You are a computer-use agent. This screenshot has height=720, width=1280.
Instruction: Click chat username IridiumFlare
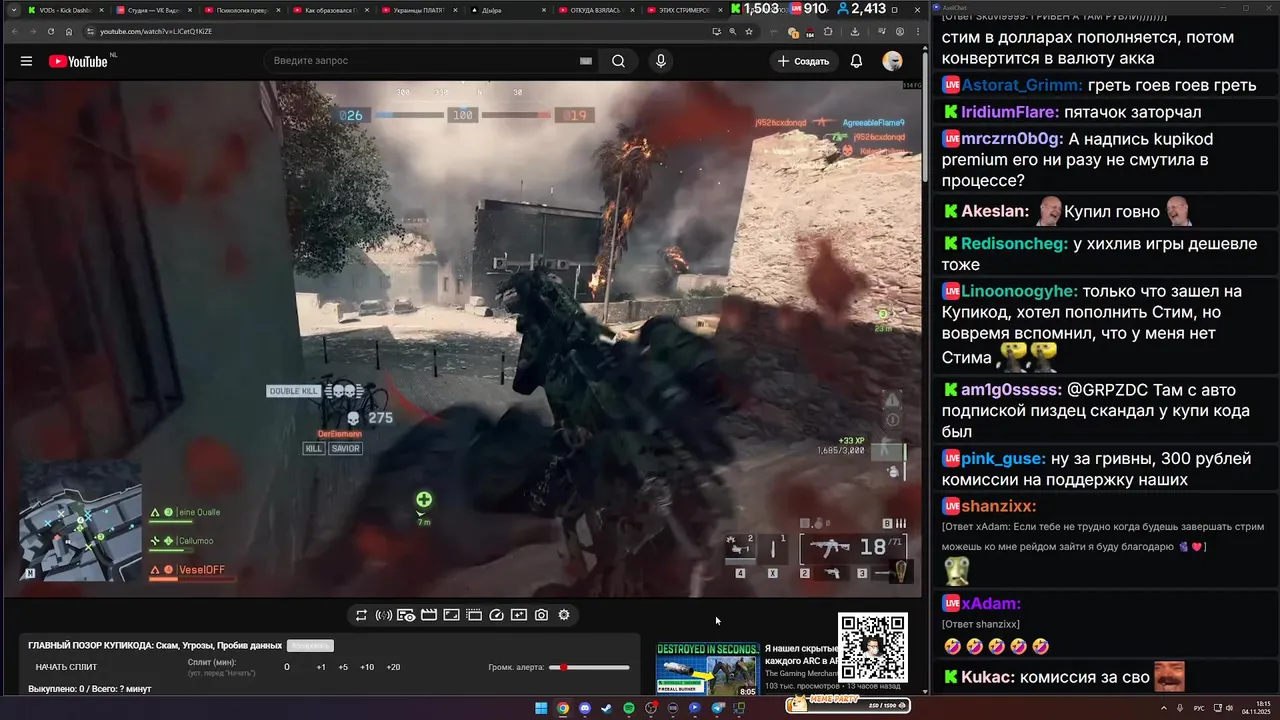(1009, 112)
